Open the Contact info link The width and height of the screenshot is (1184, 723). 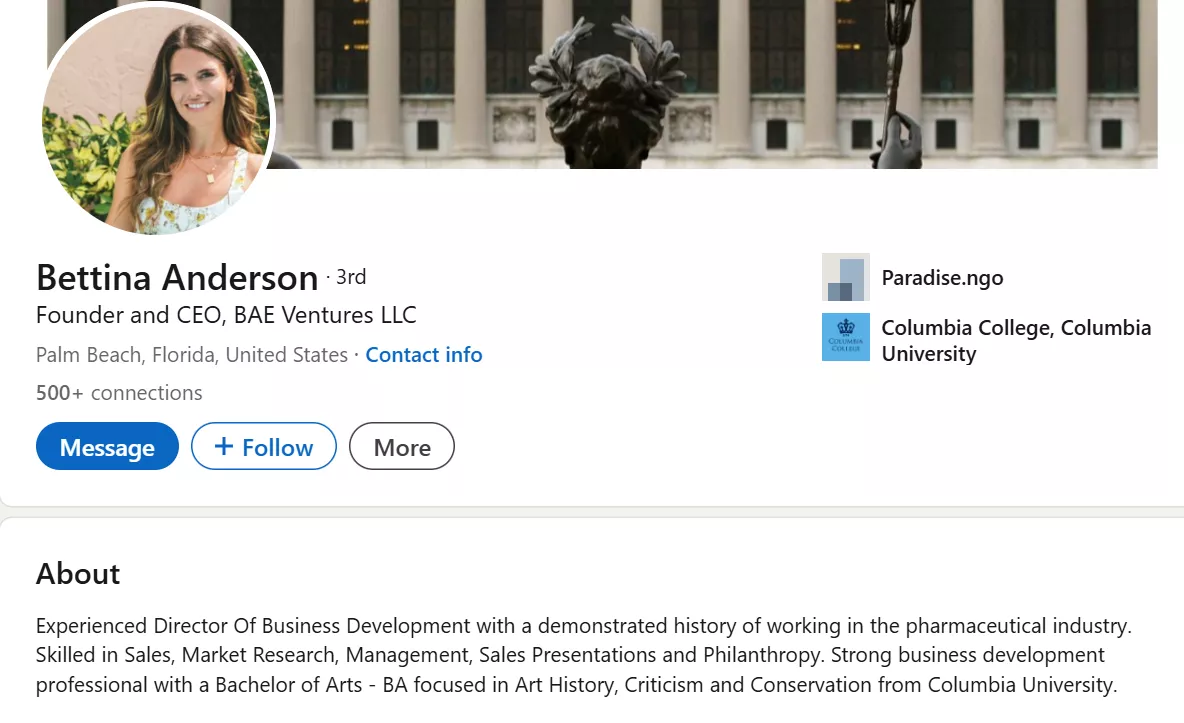point(424,355)
